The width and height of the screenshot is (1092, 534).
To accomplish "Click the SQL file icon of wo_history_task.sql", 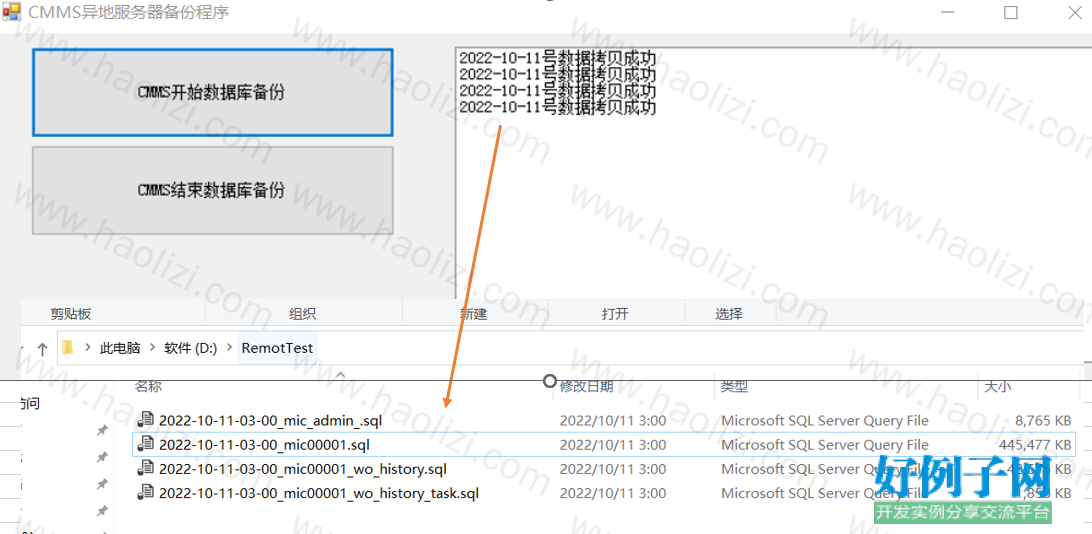I will 146,493.
